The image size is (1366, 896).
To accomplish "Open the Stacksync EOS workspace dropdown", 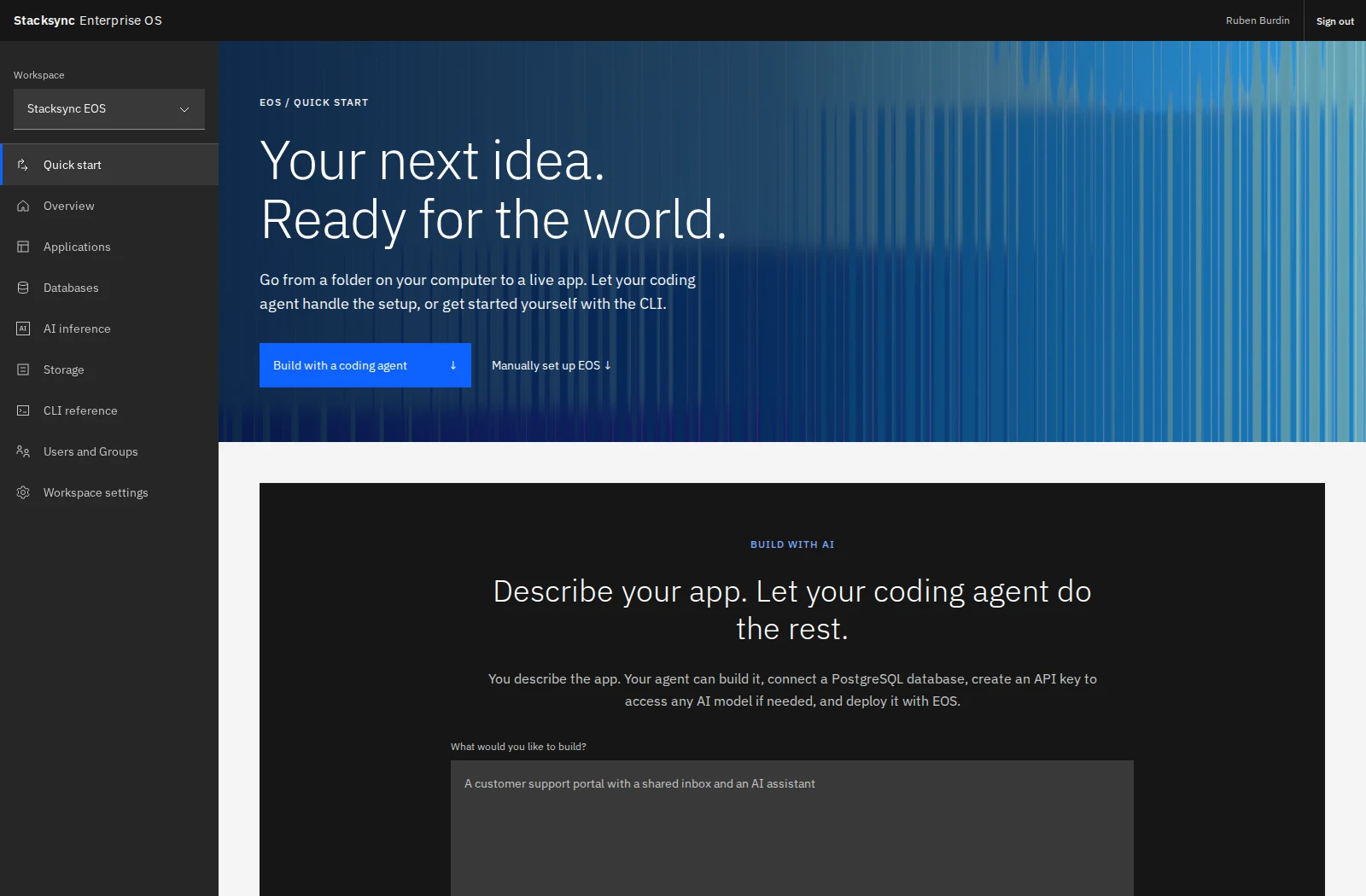I will [109, 109].
